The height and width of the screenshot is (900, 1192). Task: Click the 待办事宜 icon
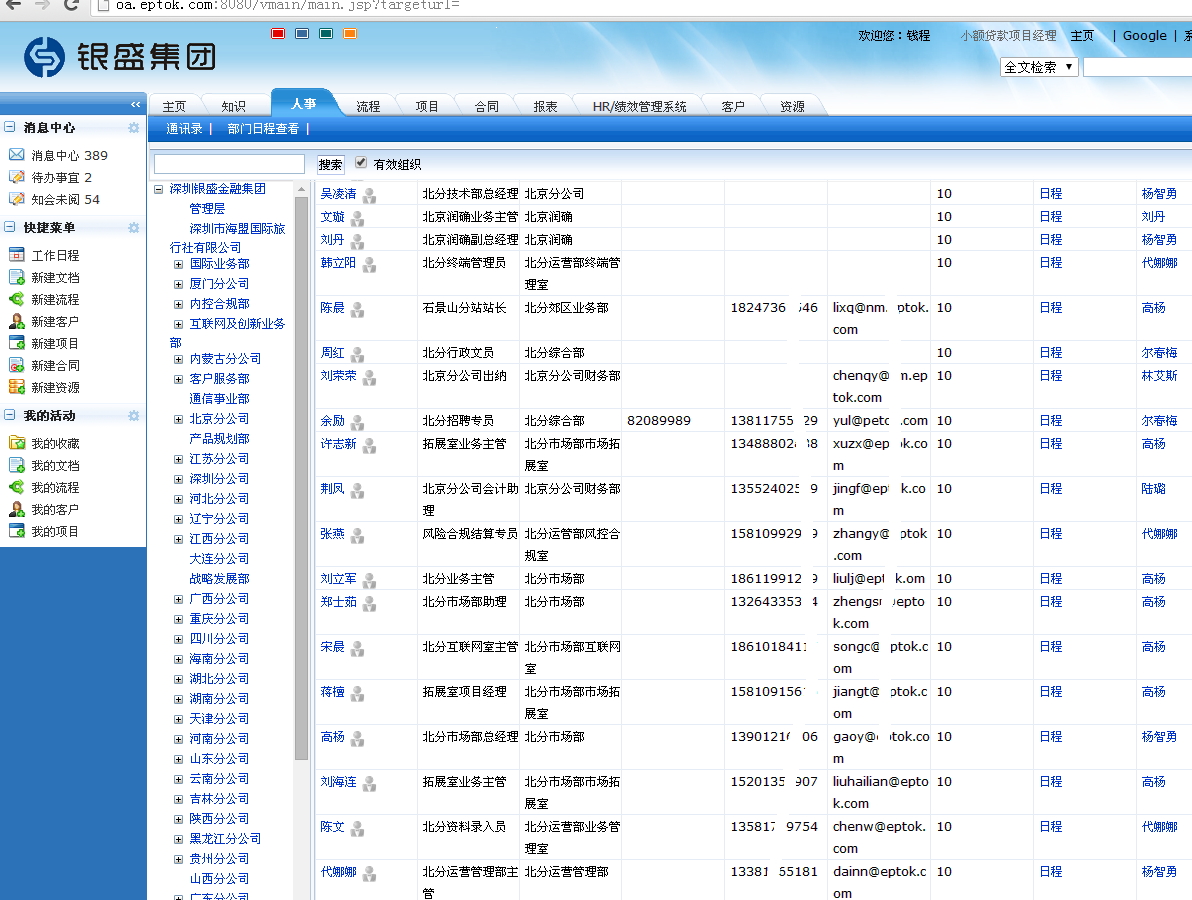click(x=17, y=177)
